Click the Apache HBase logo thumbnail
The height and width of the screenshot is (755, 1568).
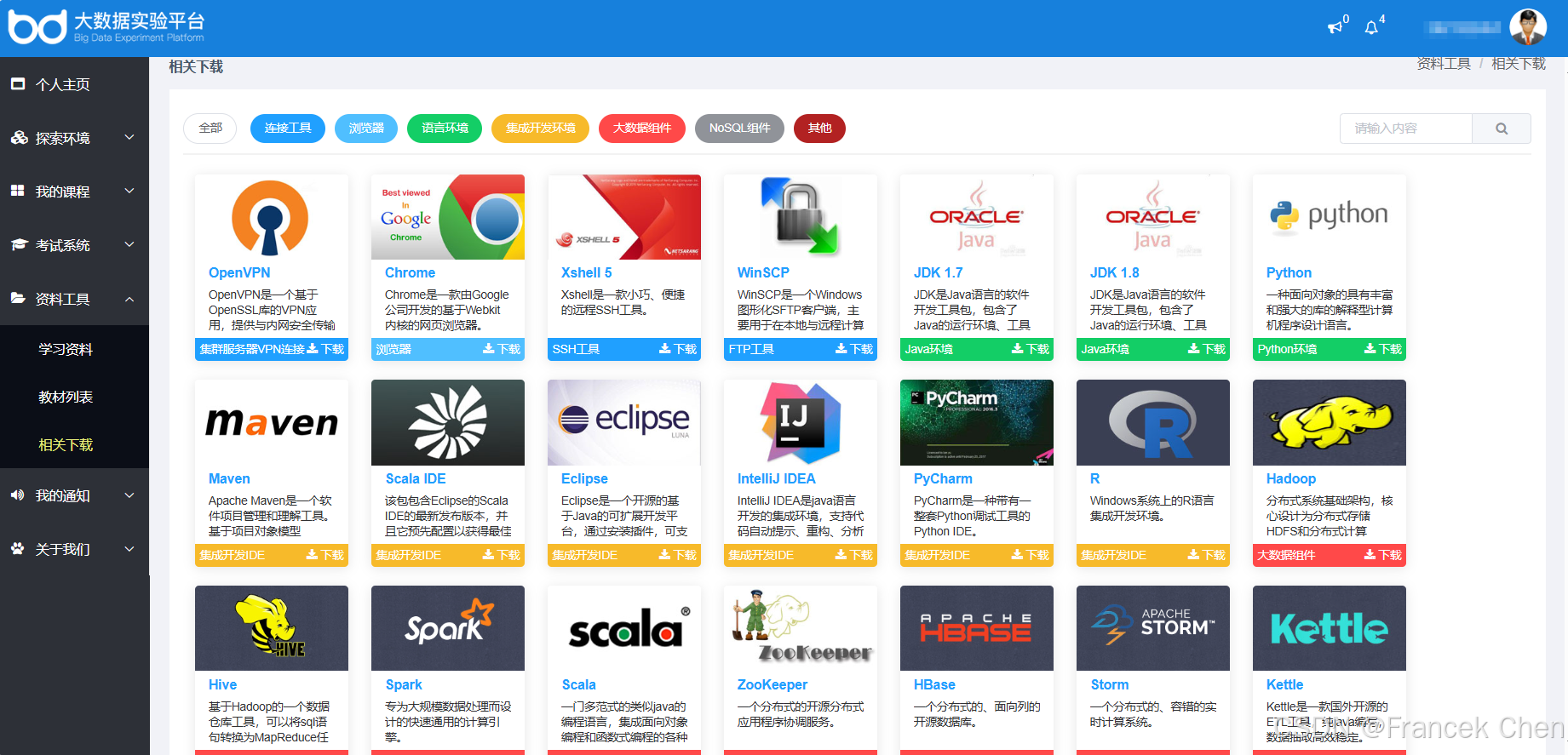(977, 628)
